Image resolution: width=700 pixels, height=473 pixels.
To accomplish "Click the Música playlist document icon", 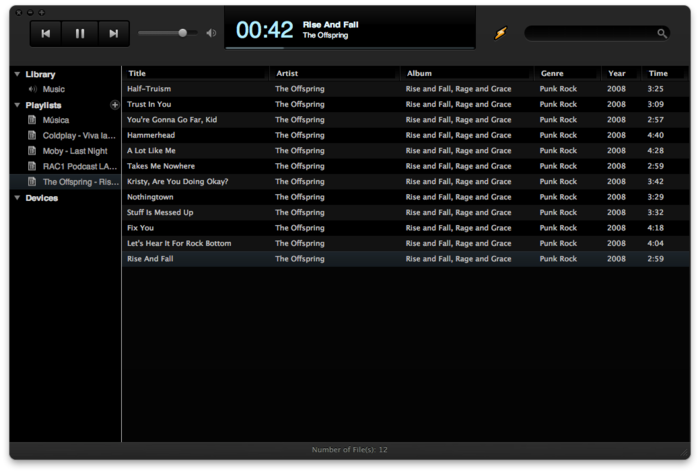I will pos(32,120).
